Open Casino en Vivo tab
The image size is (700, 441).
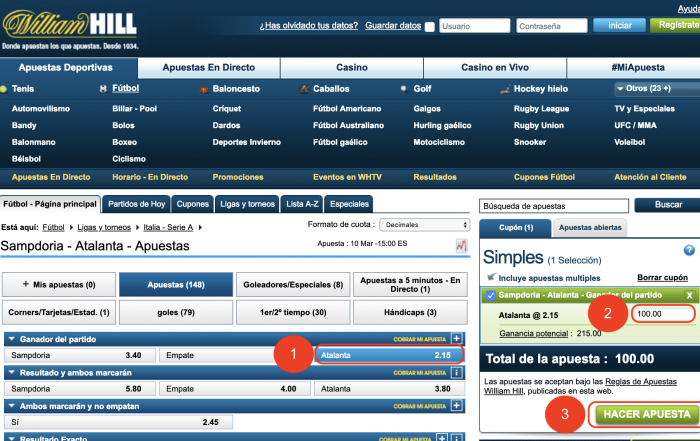(x=495, y=68)
